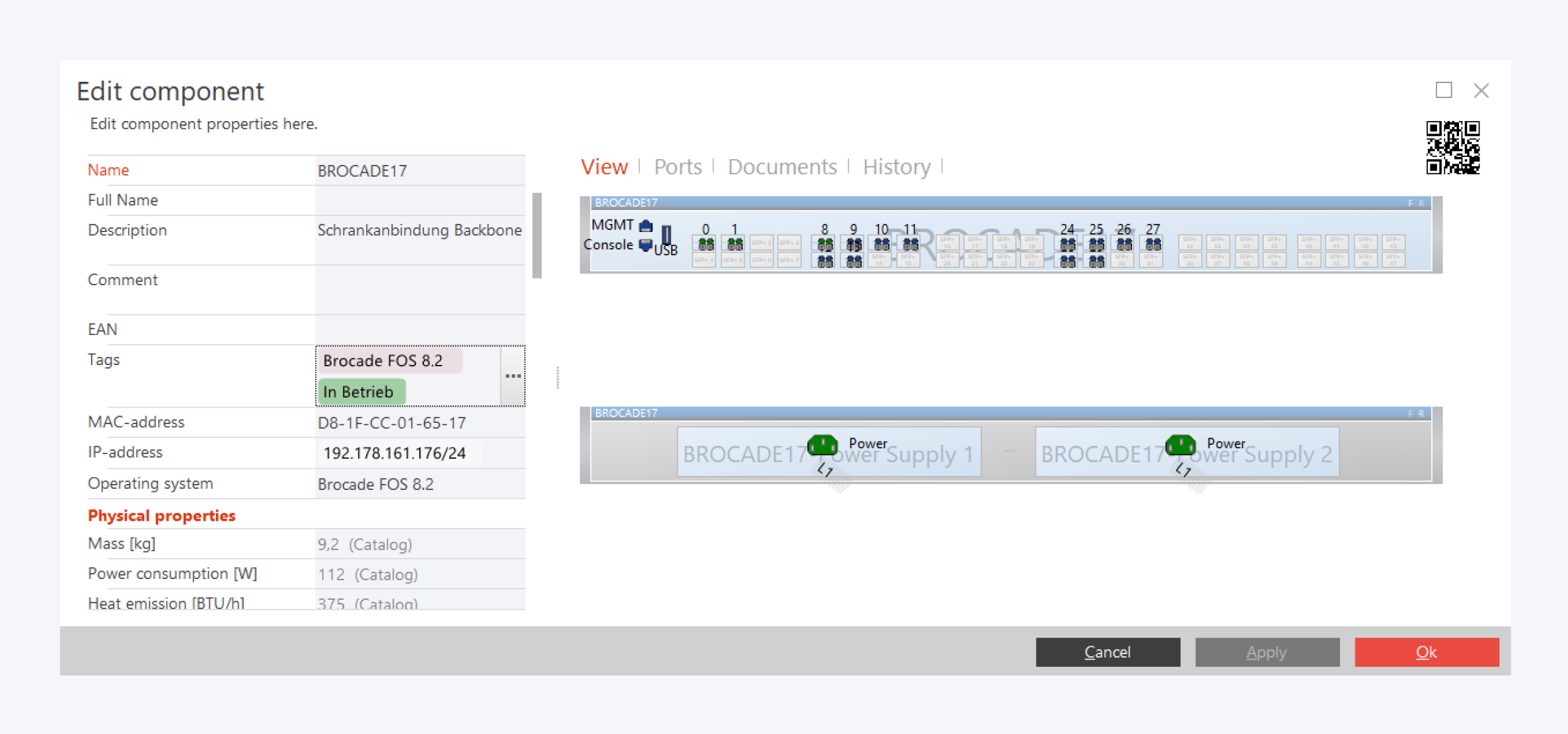
Task: Click the Console port icon
Action: tap(644, 245)
